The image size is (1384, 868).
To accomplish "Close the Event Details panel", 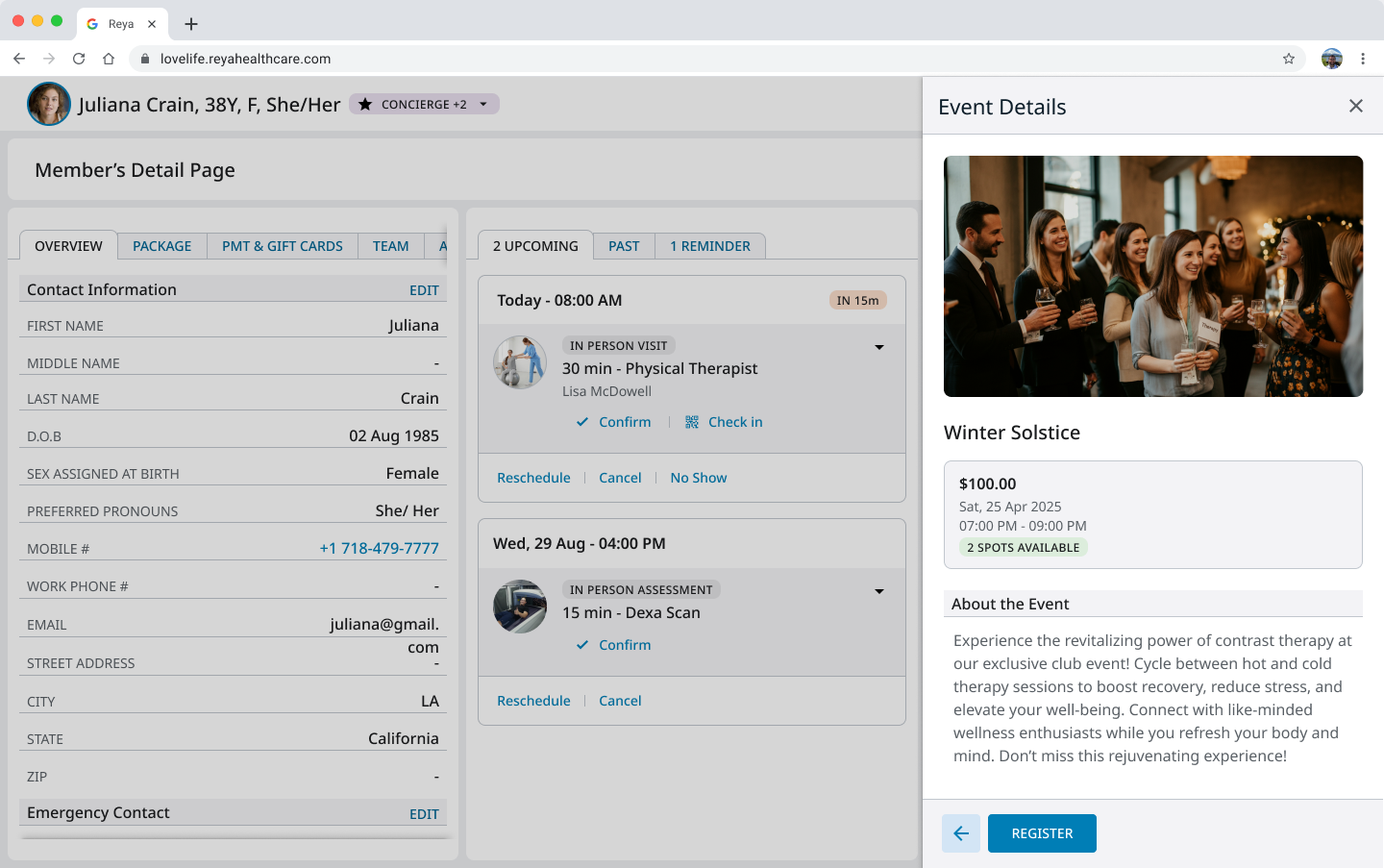I will tap(1355, 106).
